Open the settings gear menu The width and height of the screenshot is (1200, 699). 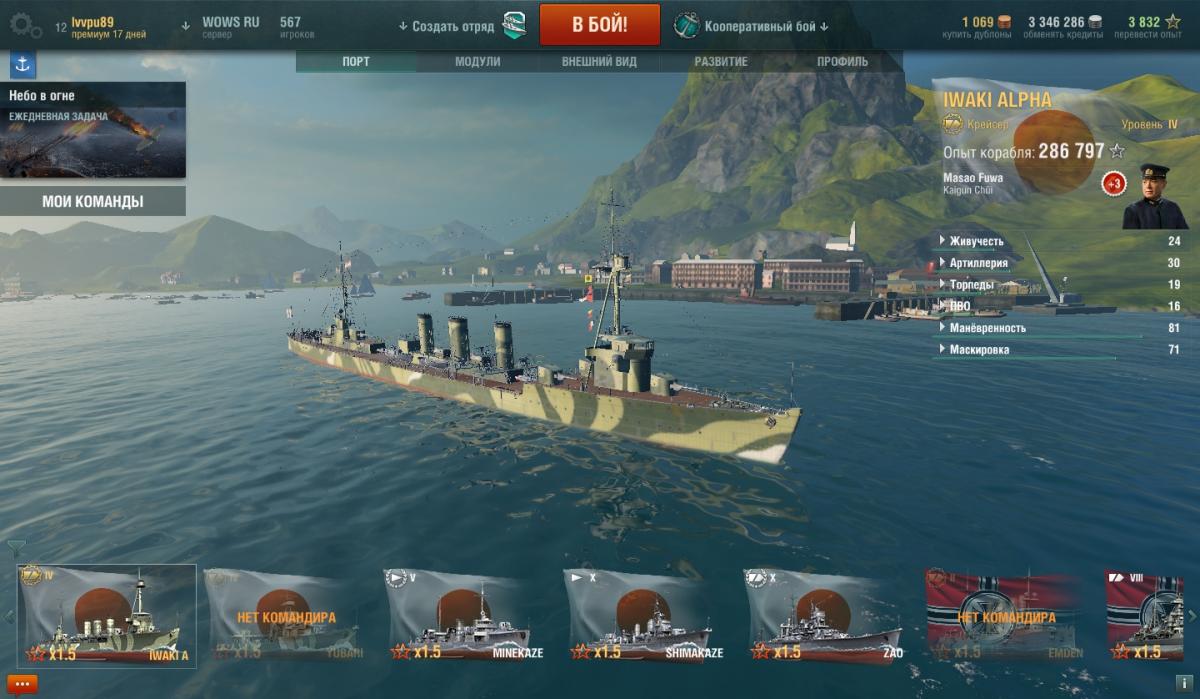click(25, 25)
